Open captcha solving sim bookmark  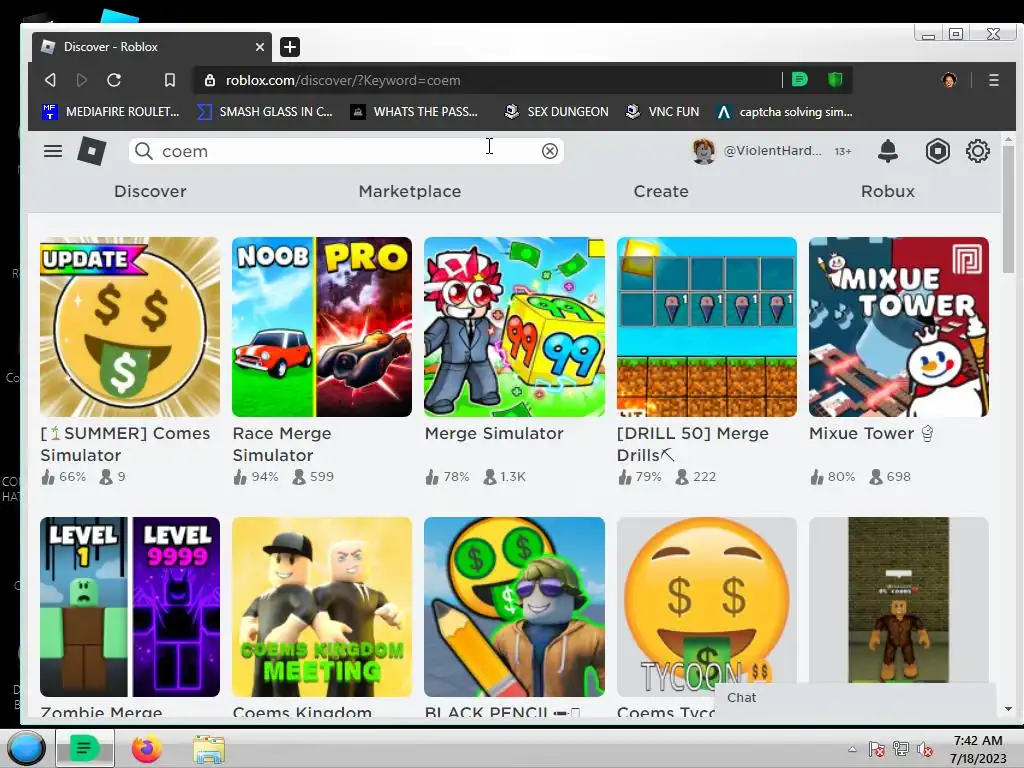(x=784, y=112)
